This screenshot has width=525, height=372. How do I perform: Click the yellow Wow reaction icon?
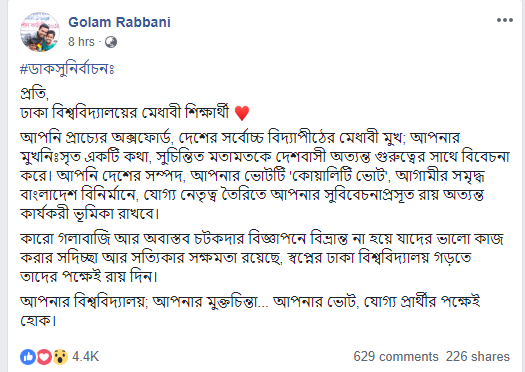(x=60, y=357)
